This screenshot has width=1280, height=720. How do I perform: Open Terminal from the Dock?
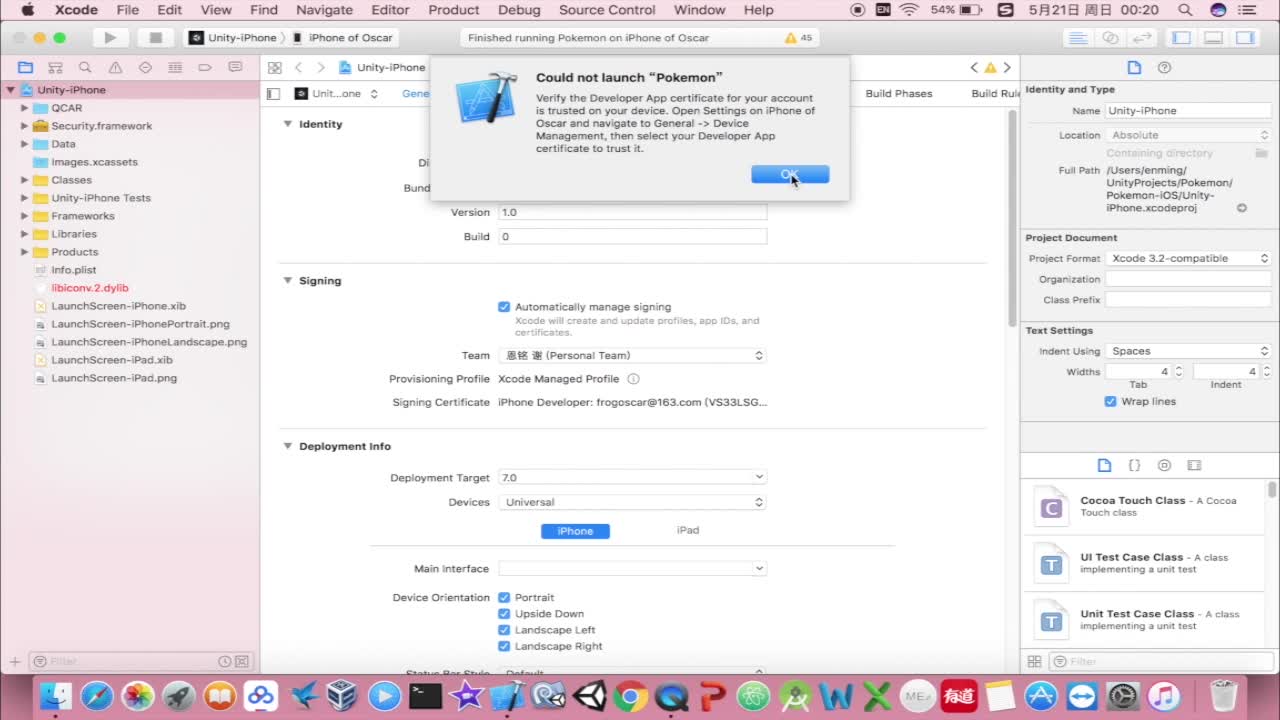426,696
